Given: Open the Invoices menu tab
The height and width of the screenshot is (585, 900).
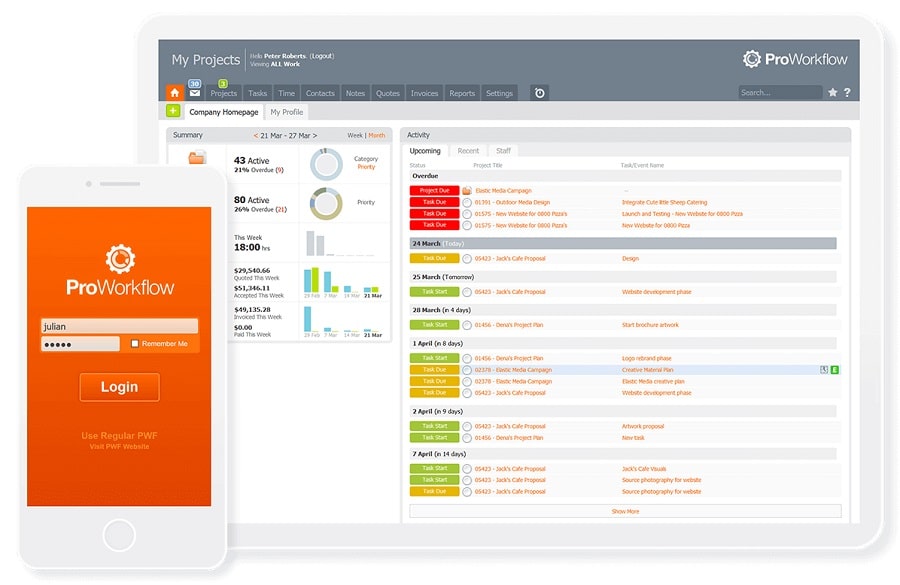Looking at the screenshot, I should (x=424, y=93).
